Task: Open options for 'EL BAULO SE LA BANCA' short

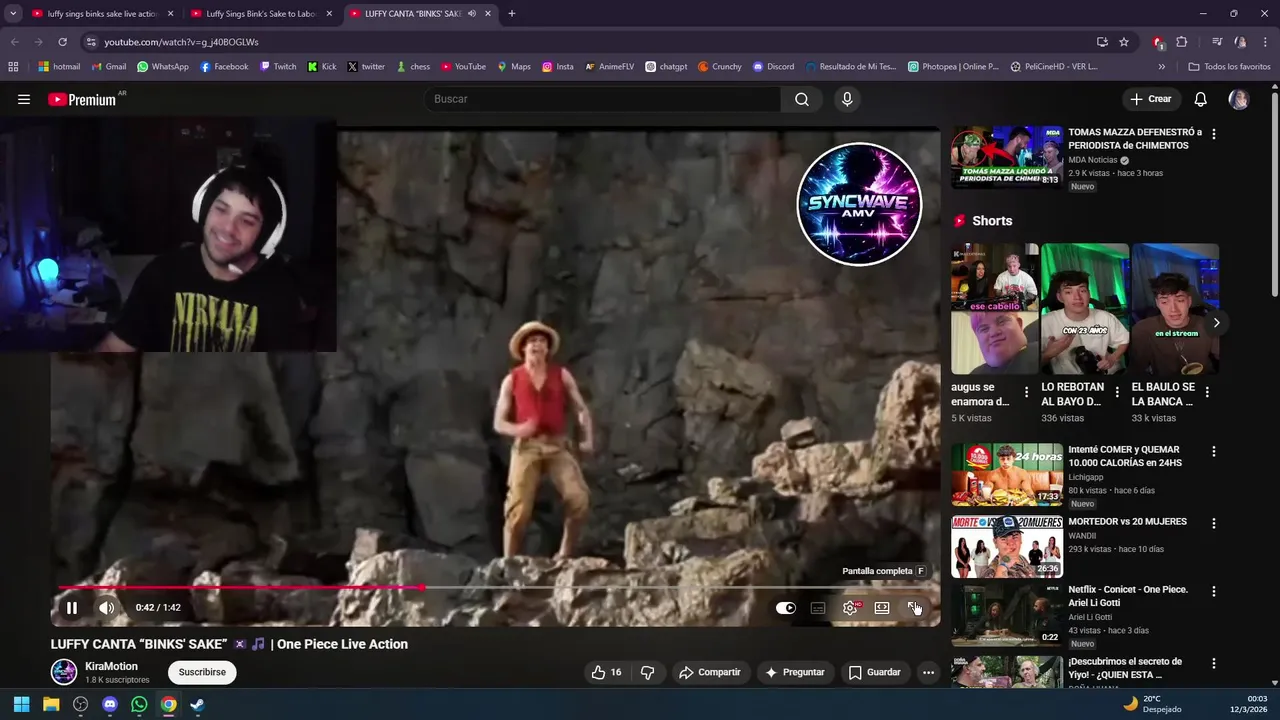Action: (1207, 393)
